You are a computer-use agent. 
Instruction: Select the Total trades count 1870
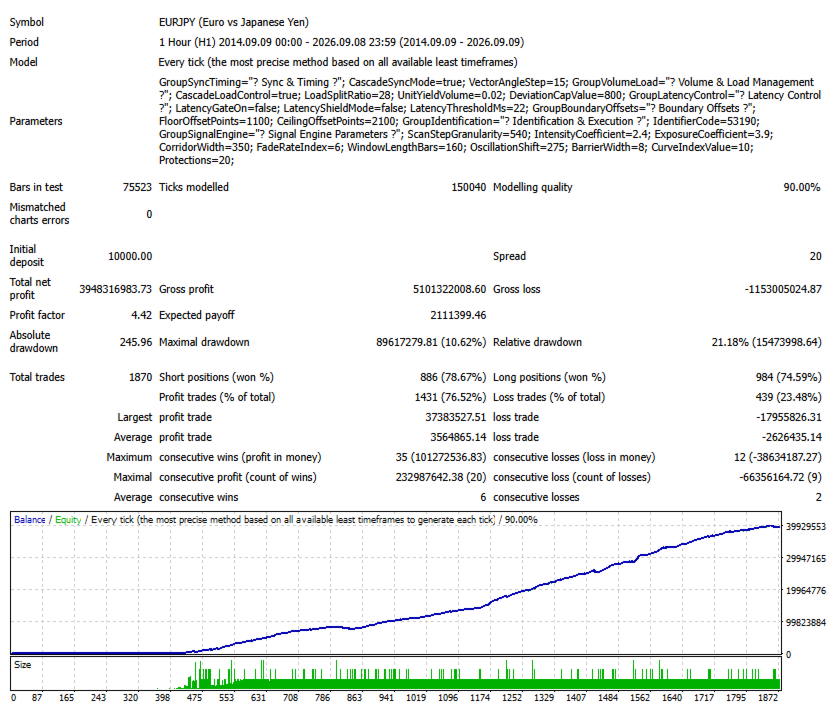coord(140,377)
